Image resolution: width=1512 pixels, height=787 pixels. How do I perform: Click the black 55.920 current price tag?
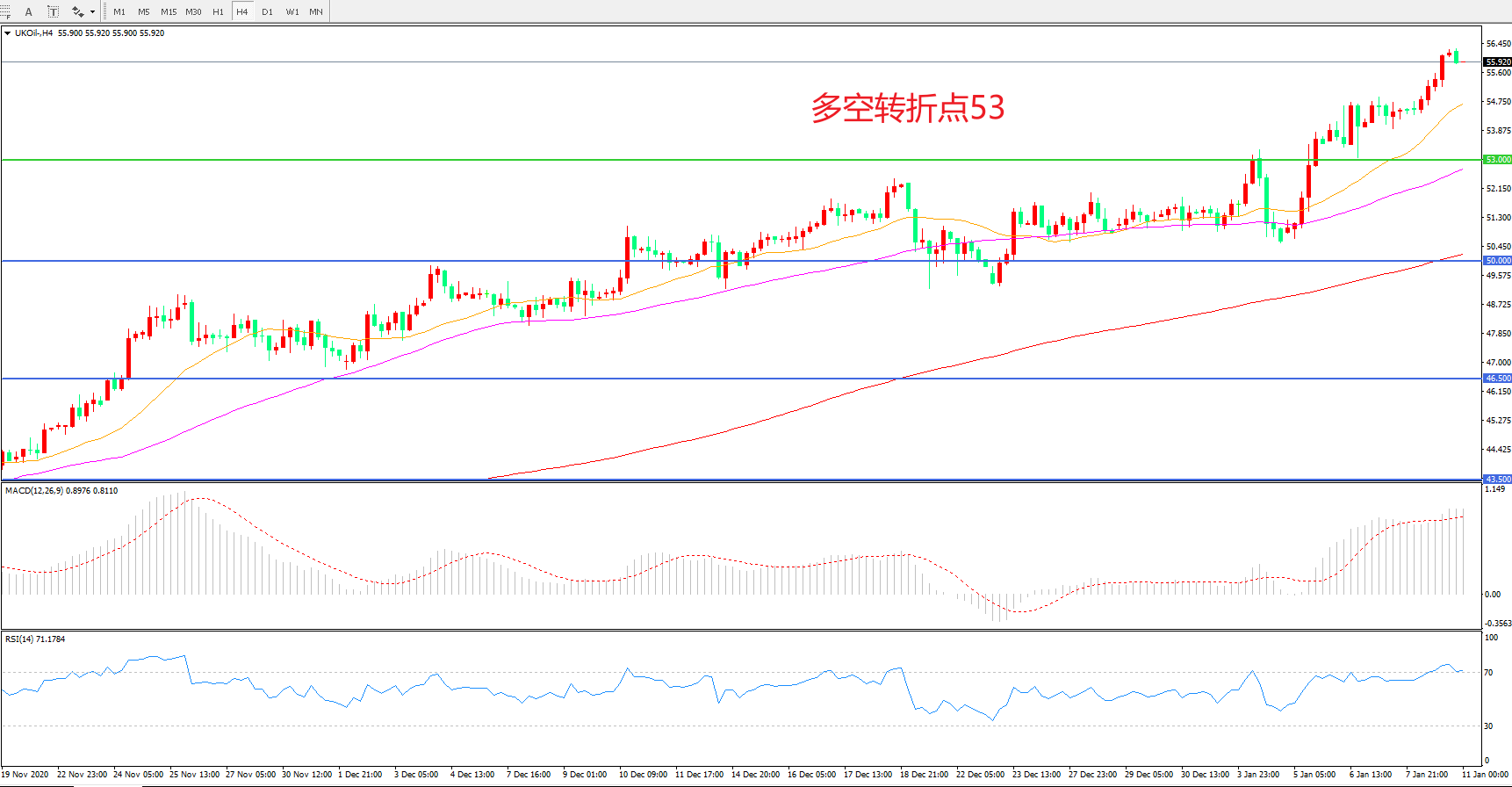tap(1497, 62)
